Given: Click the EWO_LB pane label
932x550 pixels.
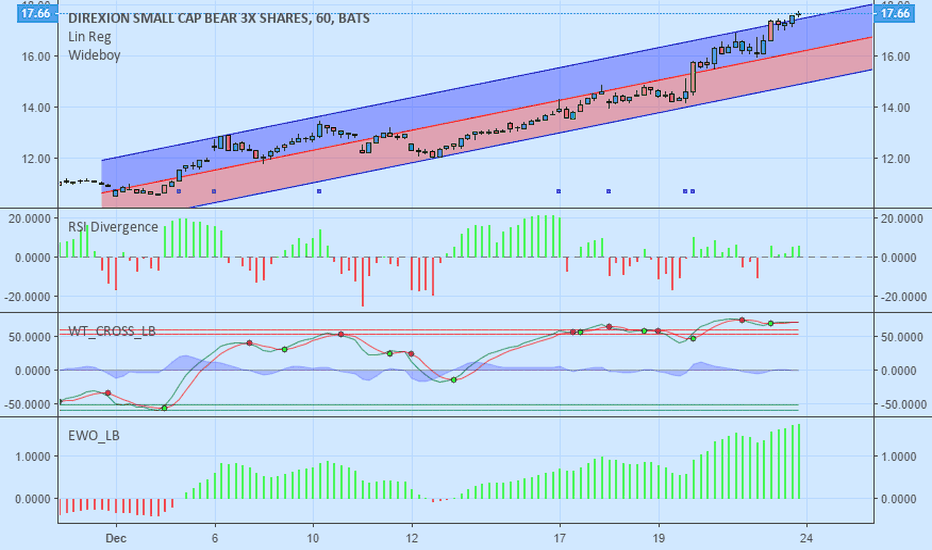Looking at the screenshot, I should pyautogui.click(x=94, y=436).
